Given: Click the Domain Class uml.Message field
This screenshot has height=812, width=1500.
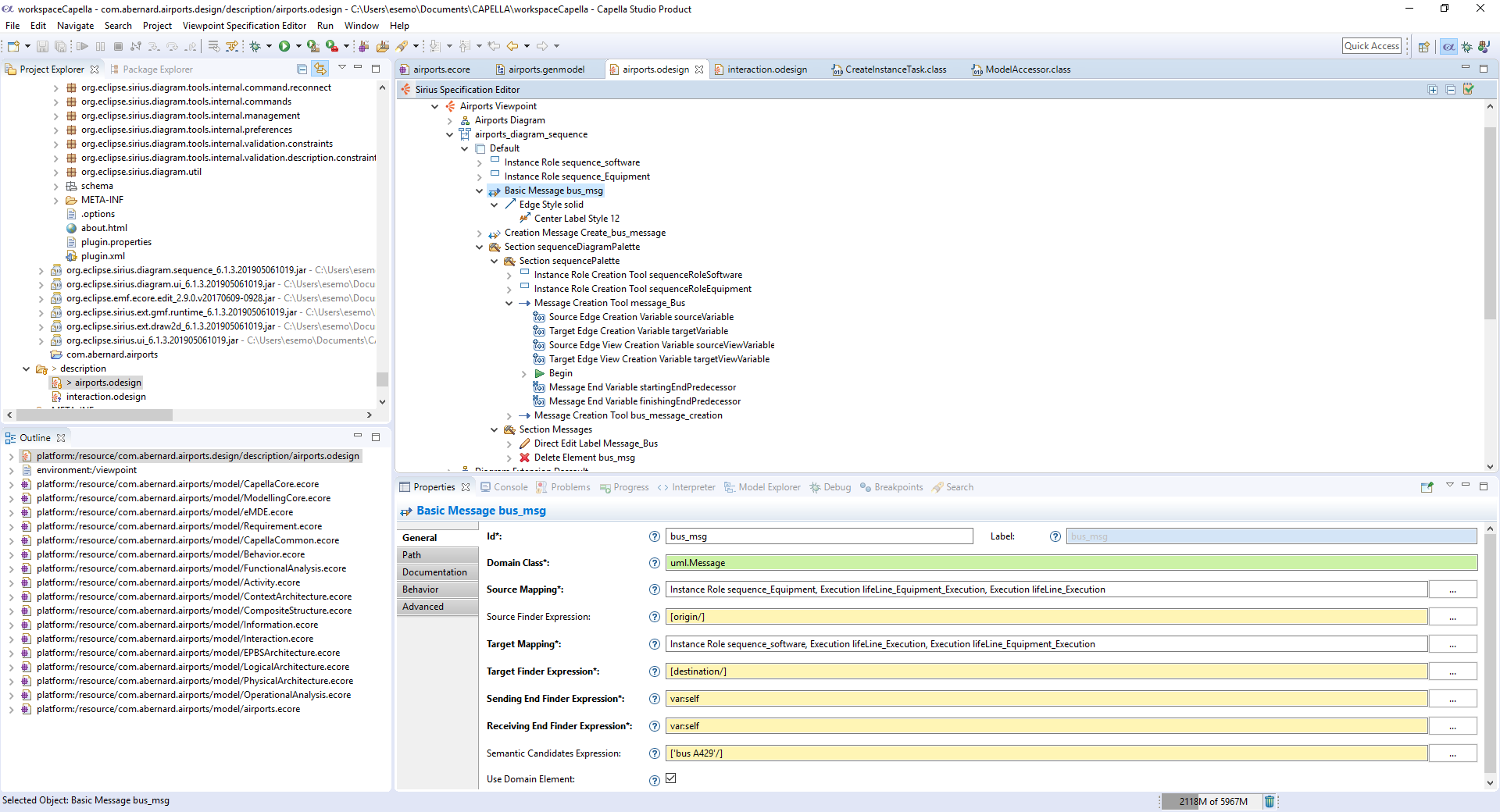Looking at the screenshot, I should click(1071, 563).
